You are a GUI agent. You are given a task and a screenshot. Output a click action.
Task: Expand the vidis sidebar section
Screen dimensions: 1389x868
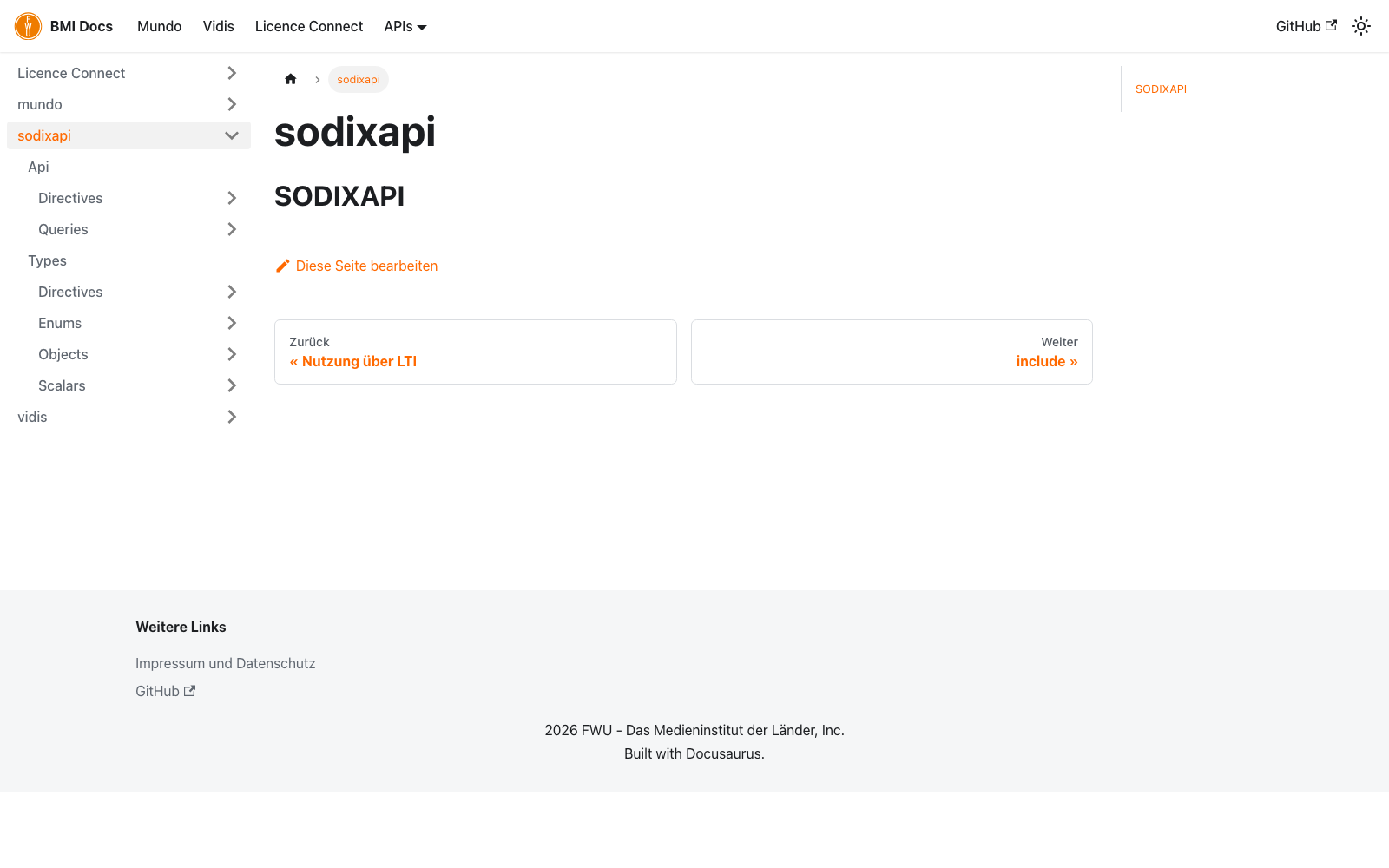coord(232,417)
